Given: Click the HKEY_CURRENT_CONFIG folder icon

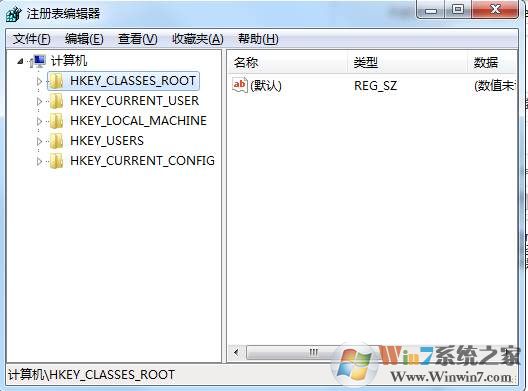Looking at the screenshot, I should pos(56,160).
